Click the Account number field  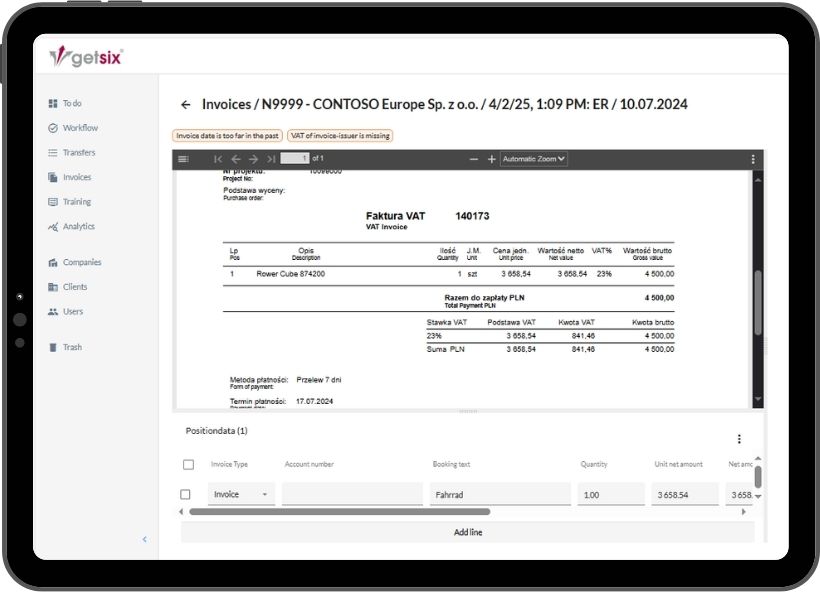(352, 494)
